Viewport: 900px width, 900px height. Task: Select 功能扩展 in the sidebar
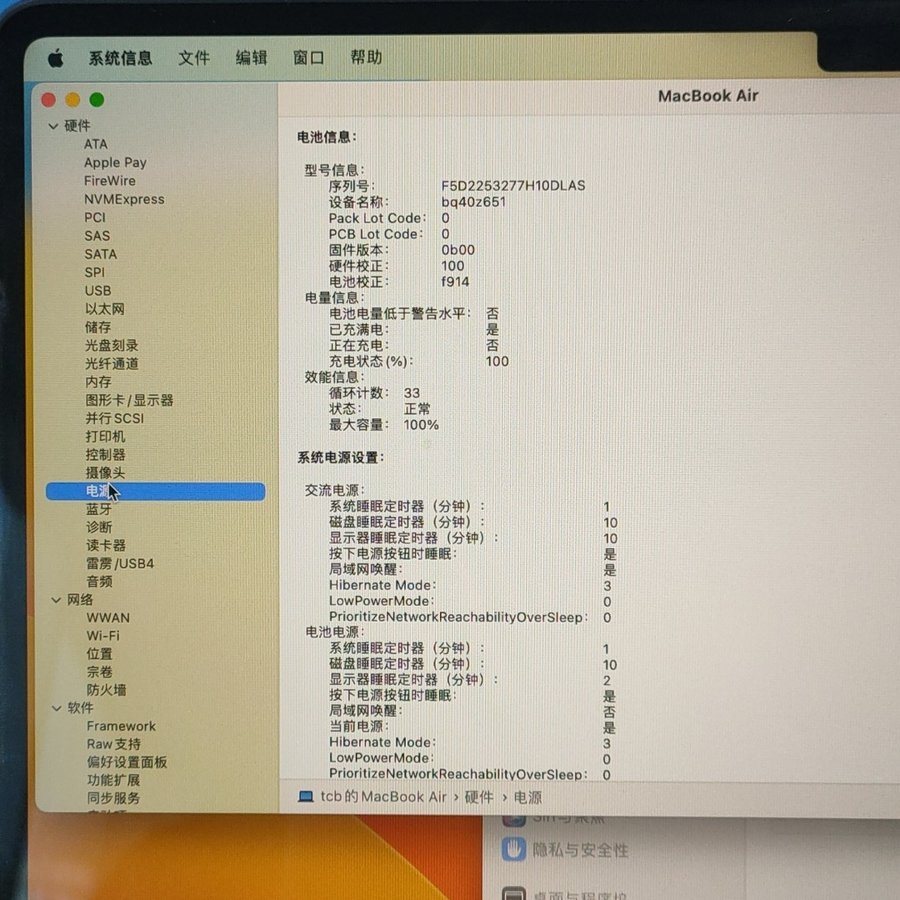point(113,780)
